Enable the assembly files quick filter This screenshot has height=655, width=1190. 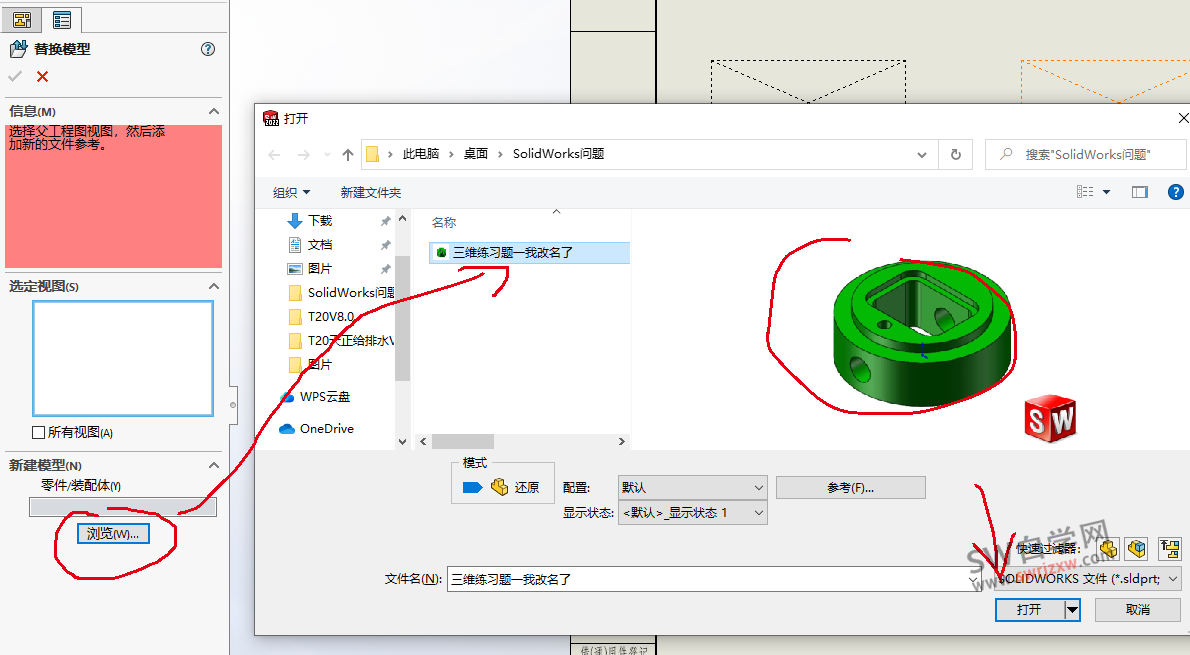tap(1137, 549)
